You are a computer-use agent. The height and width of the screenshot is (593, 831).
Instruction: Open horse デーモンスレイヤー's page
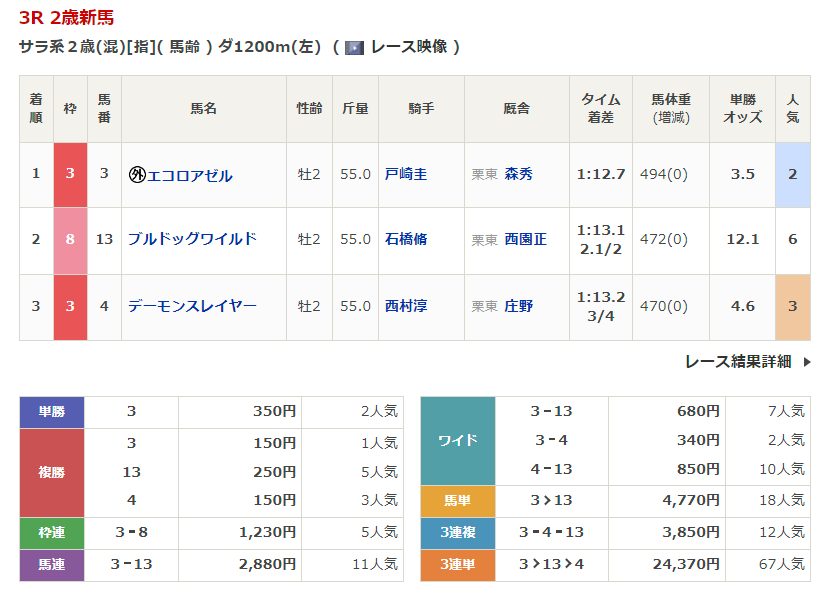[192, 306]
